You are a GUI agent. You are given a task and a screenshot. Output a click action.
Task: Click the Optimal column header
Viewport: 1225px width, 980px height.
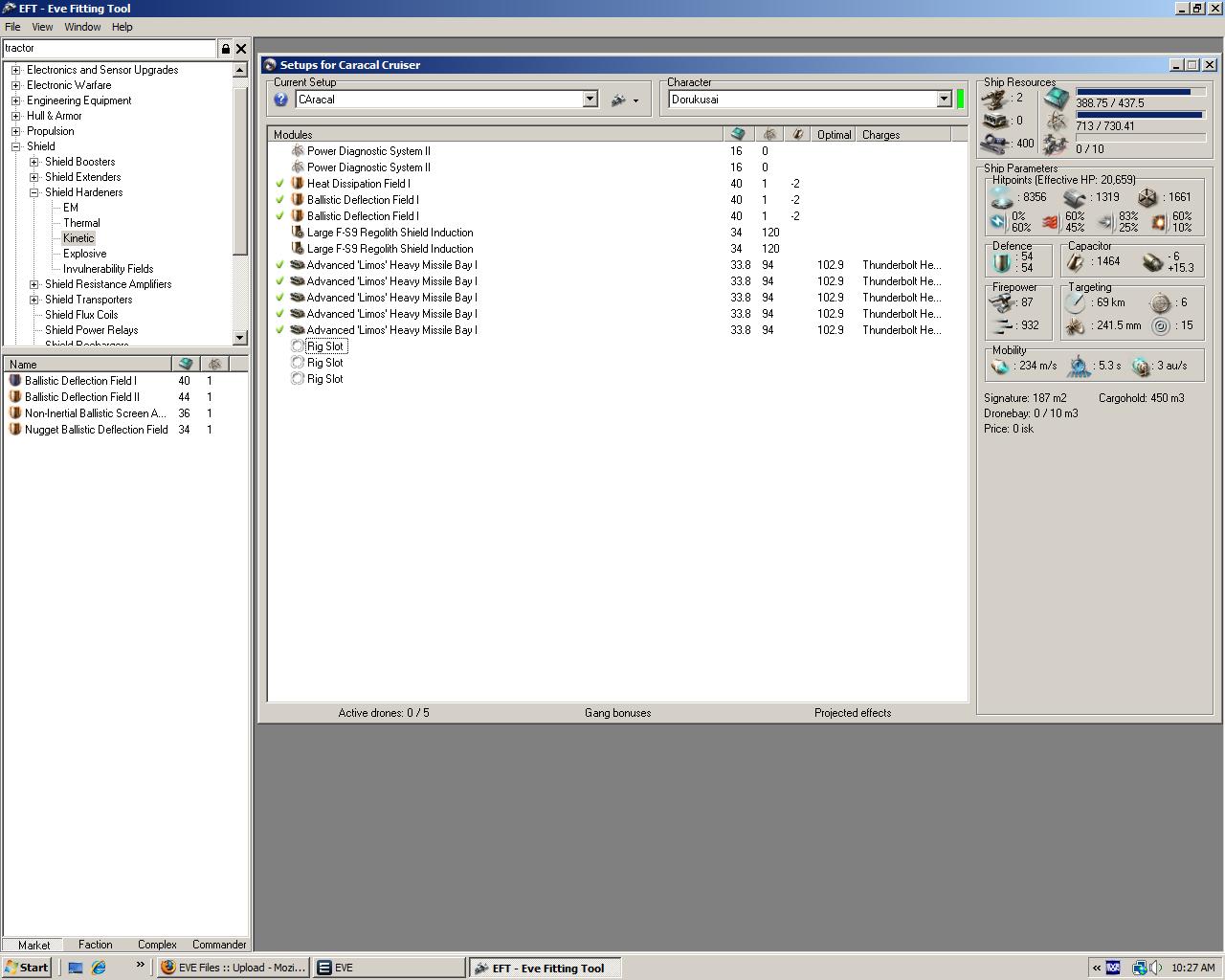(x=834, y=135)
